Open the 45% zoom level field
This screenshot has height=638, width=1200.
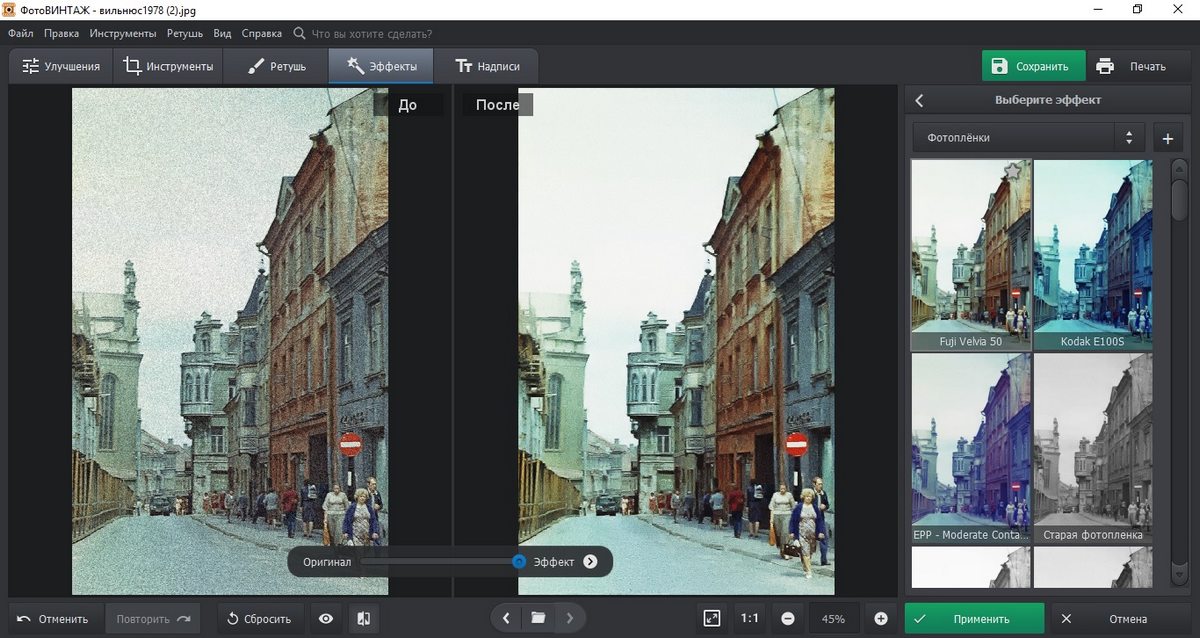coord(833,618)
